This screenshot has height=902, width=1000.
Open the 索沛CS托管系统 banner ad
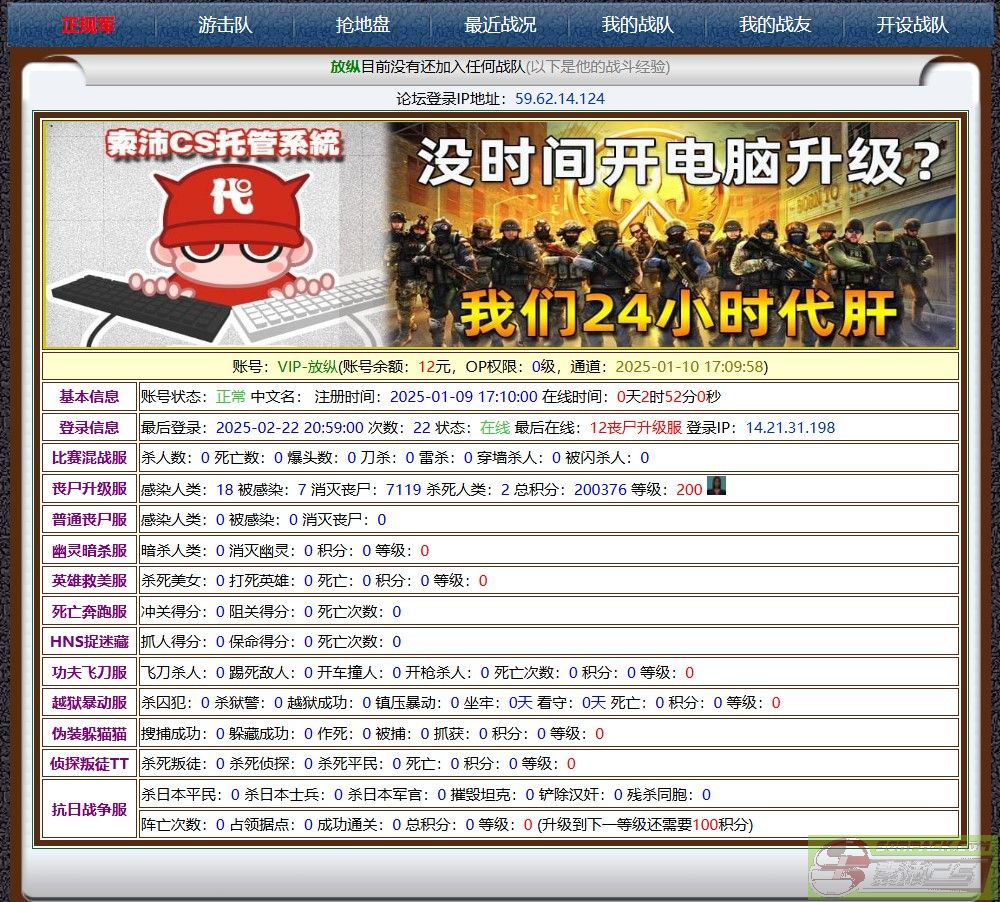500,232
